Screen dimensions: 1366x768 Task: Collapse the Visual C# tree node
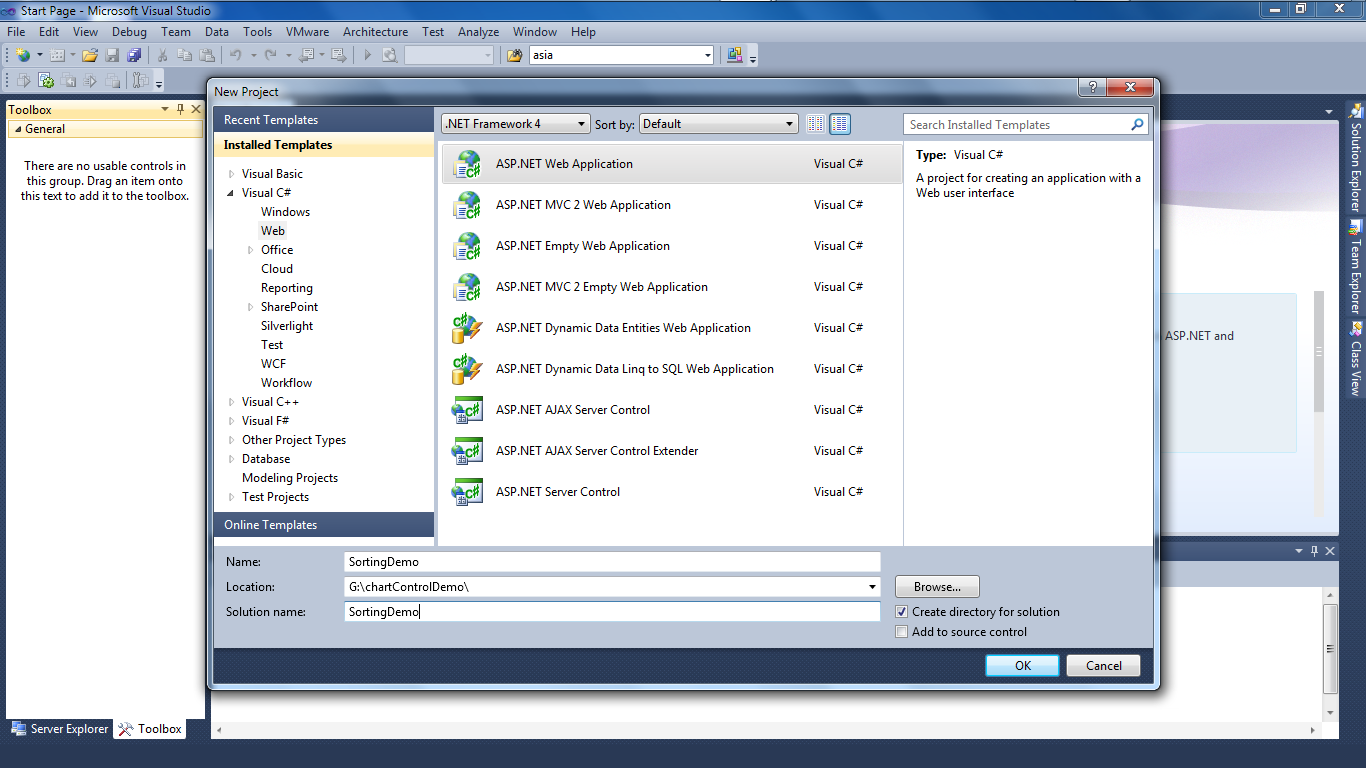tap(232, 193)
